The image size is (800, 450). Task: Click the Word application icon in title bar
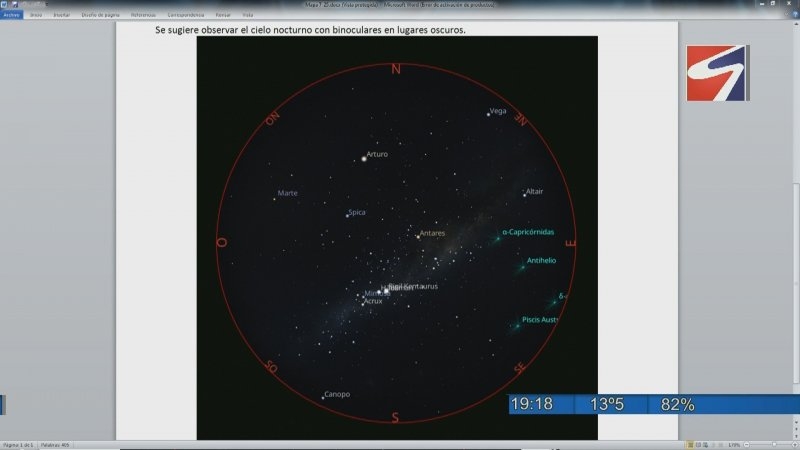pyautogui.click(x=4, y=5)
